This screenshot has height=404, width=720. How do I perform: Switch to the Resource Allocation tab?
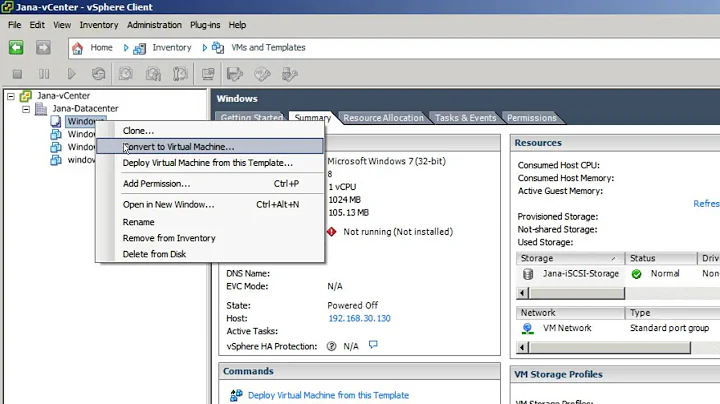(383, 118)
